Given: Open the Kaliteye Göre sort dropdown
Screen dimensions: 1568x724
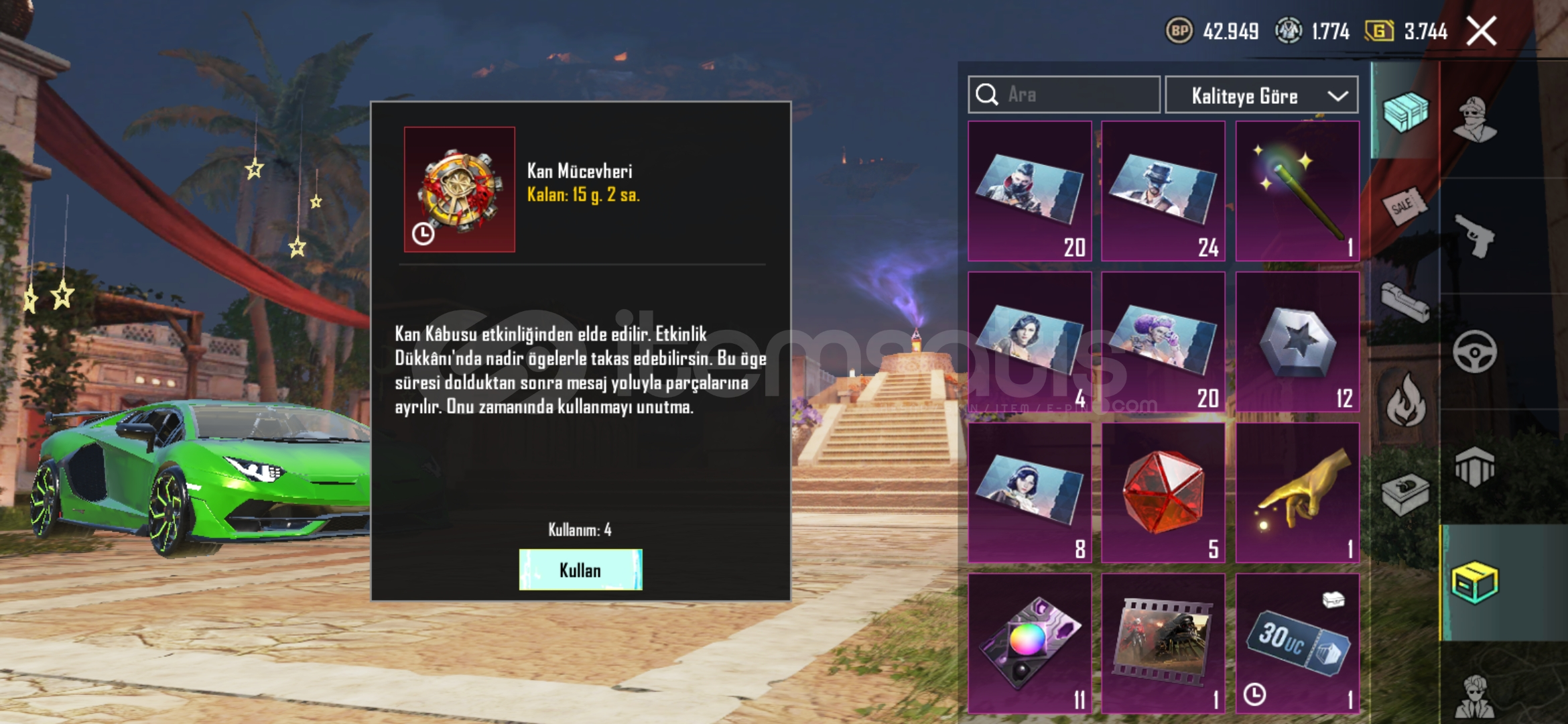Looking at the screenshot, I should (x=1262, y=95).
